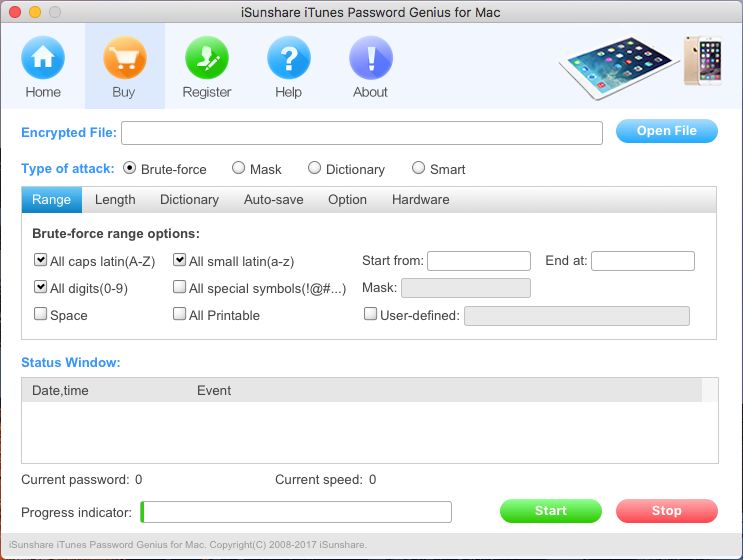This screenshot has height=560, width=743.
Task: Focus the End at input field
Action: pos(643,261)
